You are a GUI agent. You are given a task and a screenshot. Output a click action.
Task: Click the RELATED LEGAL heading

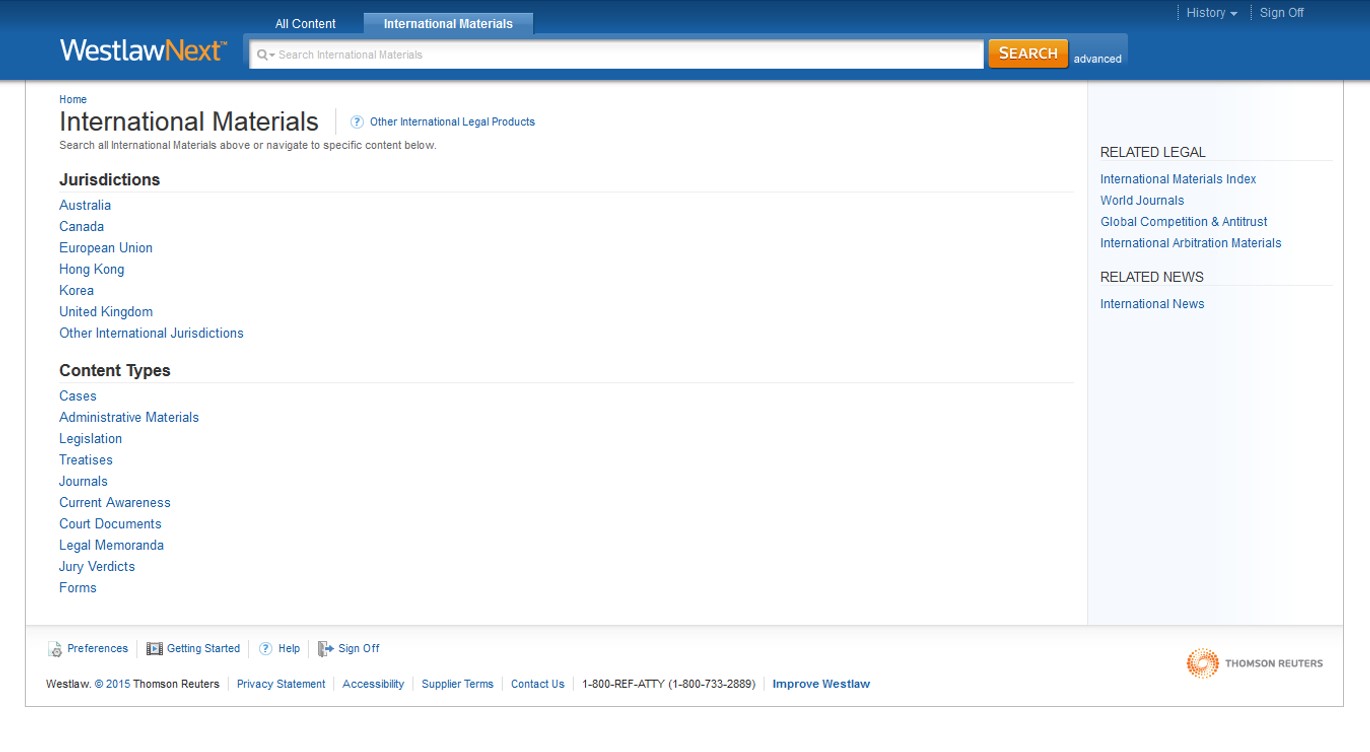point(1153,153)
